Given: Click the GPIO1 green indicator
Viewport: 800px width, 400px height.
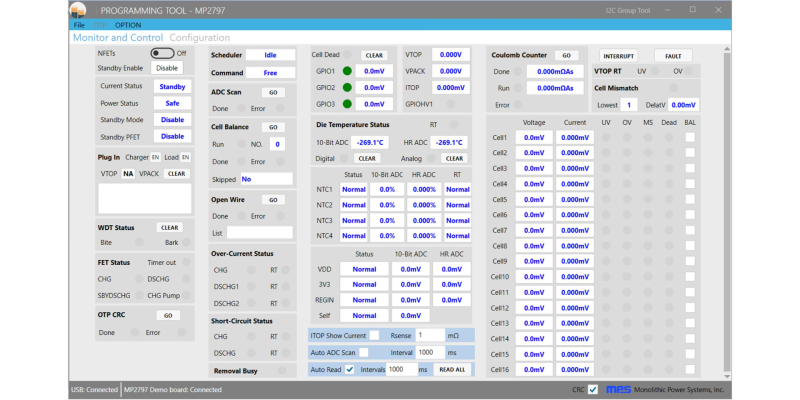Looking at the screenshot, I should click(x=347, y=71).
